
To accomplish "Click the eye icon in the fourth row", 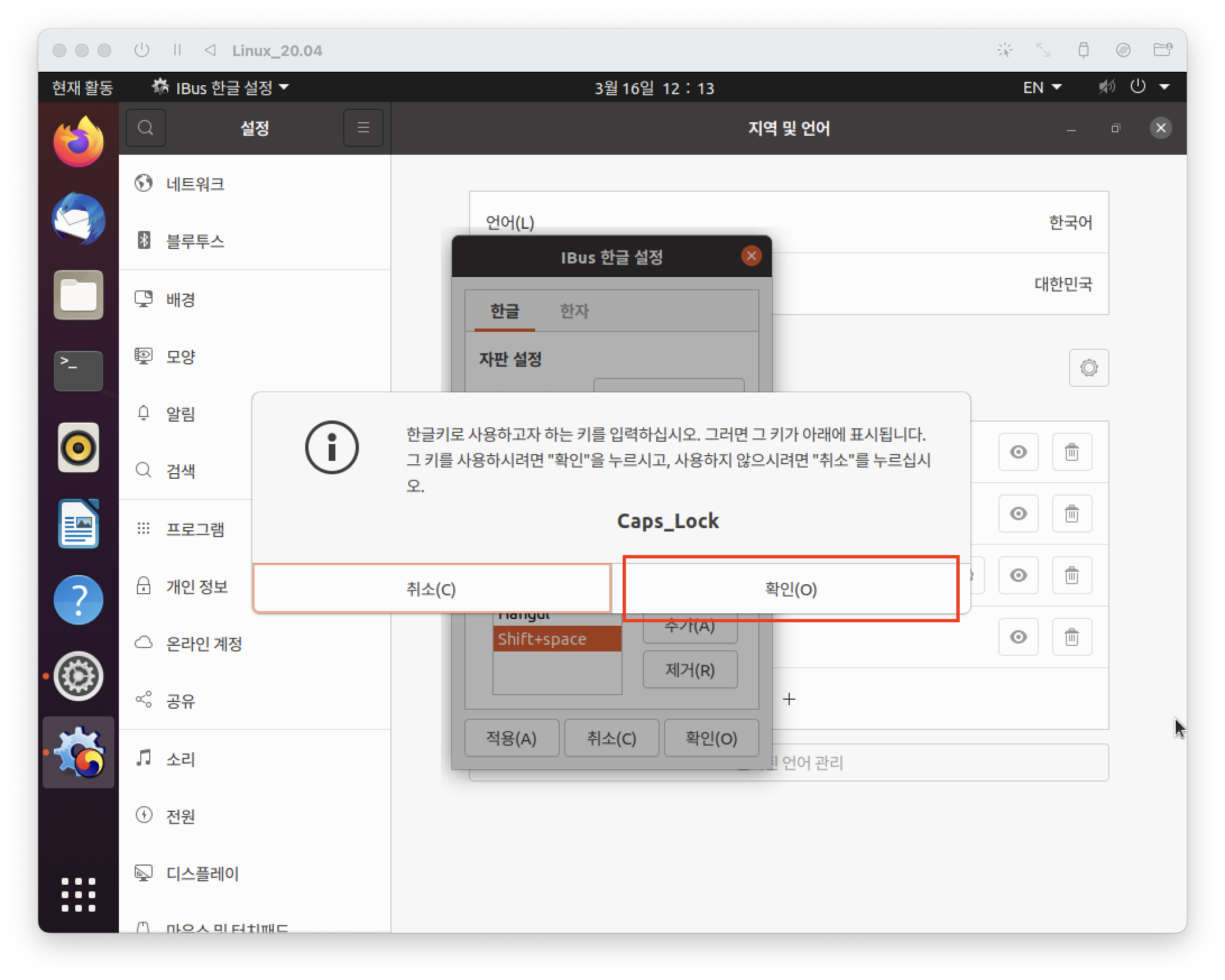I will coord(1018,637).
